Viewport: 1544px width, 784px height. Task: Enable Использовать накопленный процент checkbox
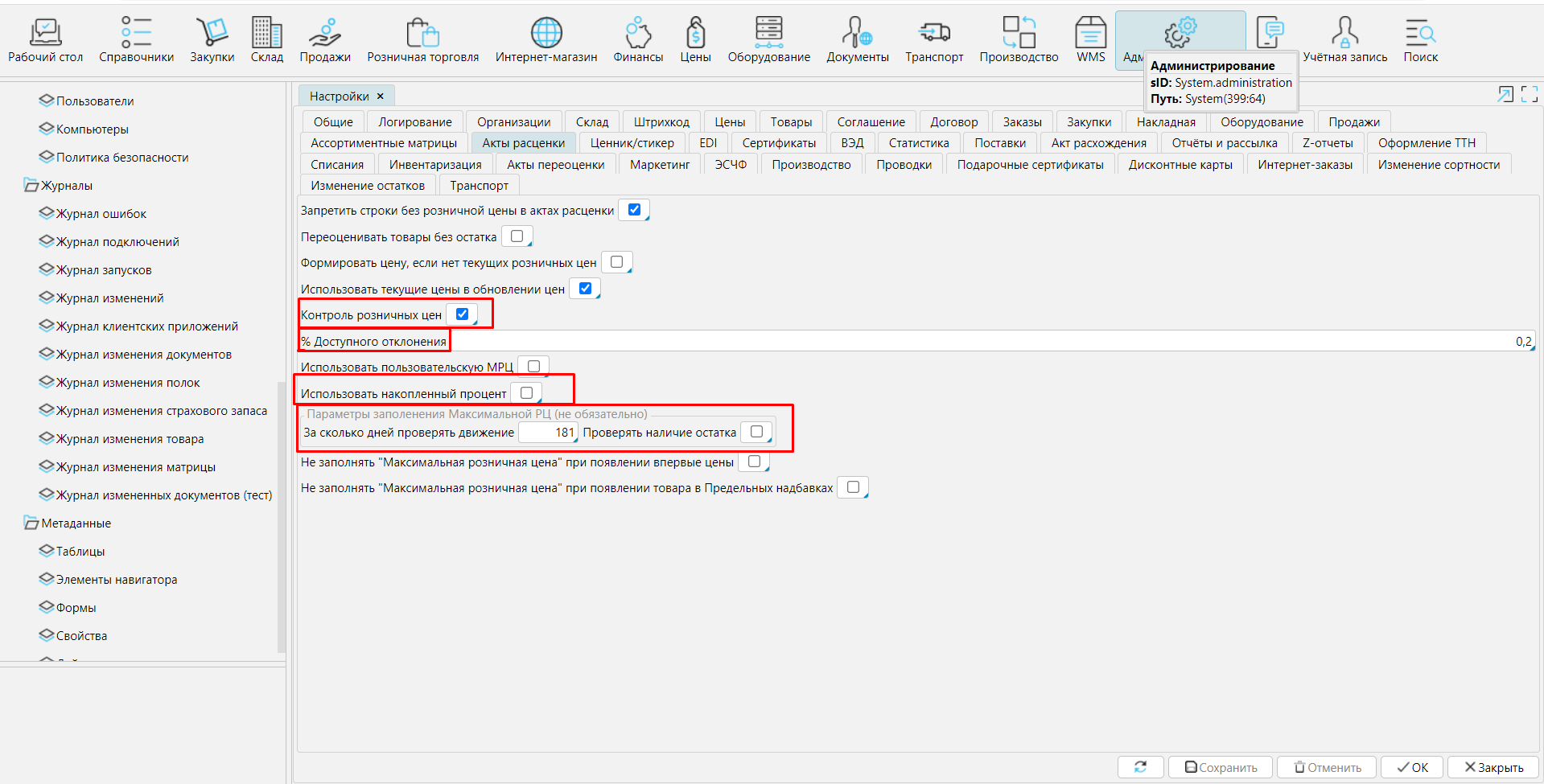pyautogui.click(x=527, y=393)
